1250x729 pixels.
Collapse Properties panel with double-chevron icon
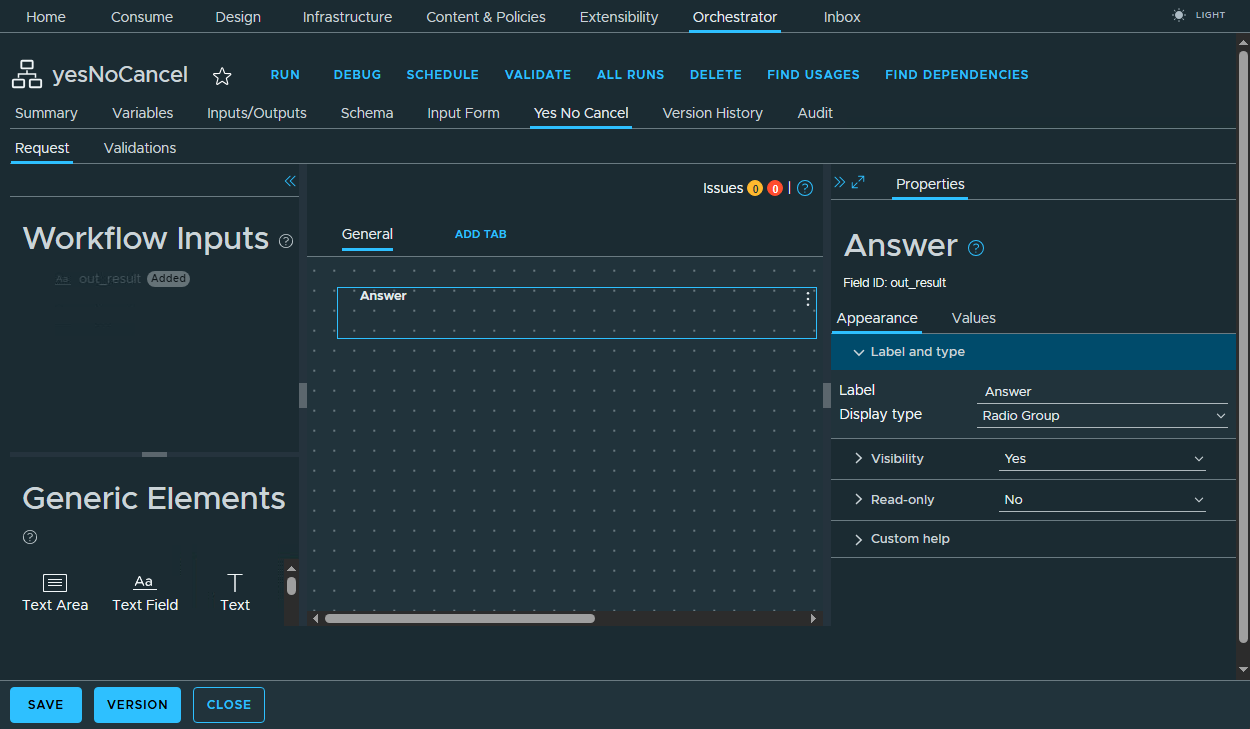(x=840, y=182)
